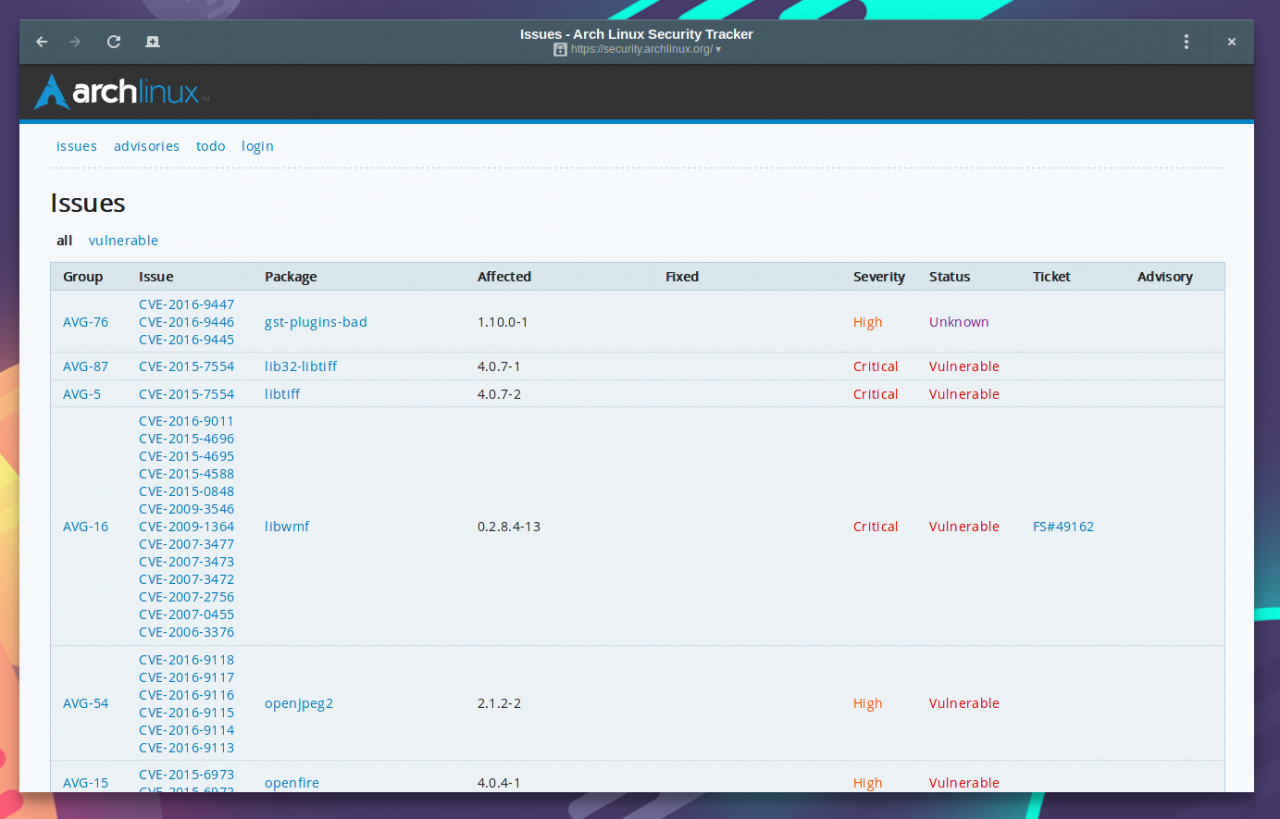Navigate back with the browser back arrow
1280x819 pixels.
(x=41, y=41)
